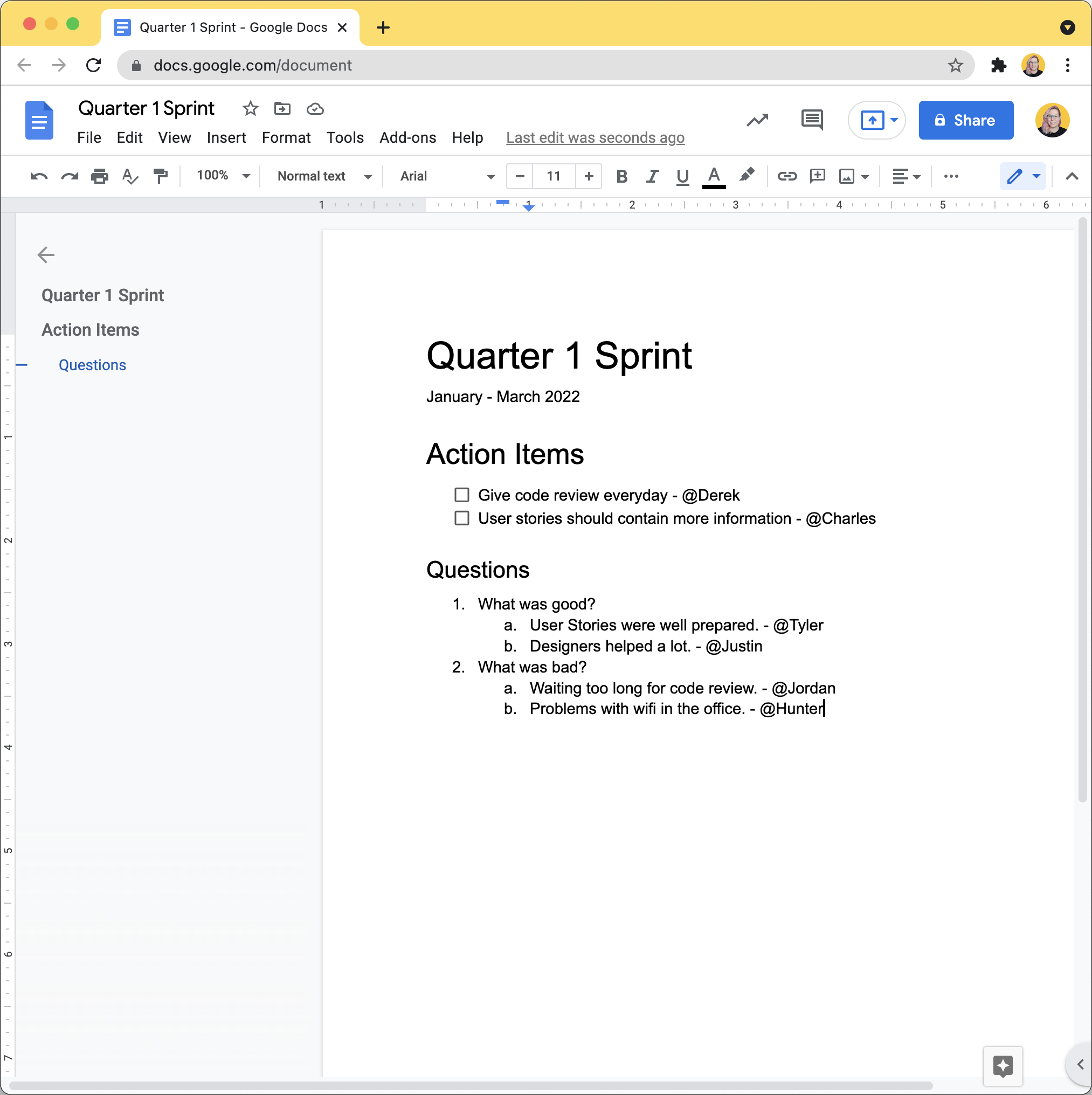Open the Format menu
1092x1095 pixels.
pos(286,137)
